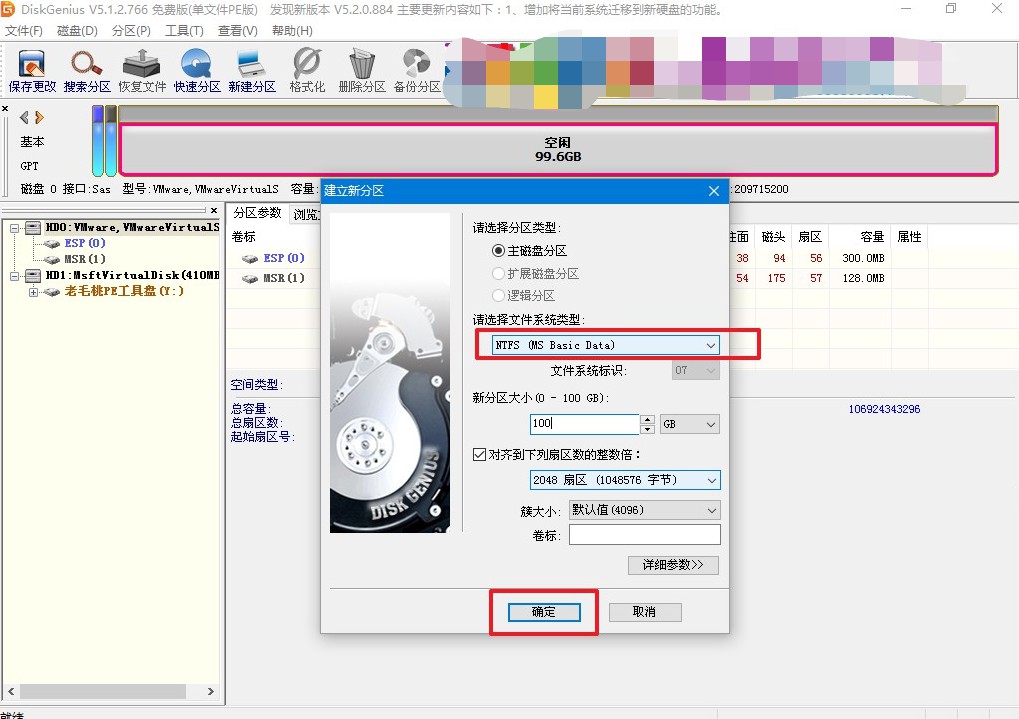
Task: Select the Format (格式化) toolbar icon
Action: pyautogui.click(x=307, y=70)
